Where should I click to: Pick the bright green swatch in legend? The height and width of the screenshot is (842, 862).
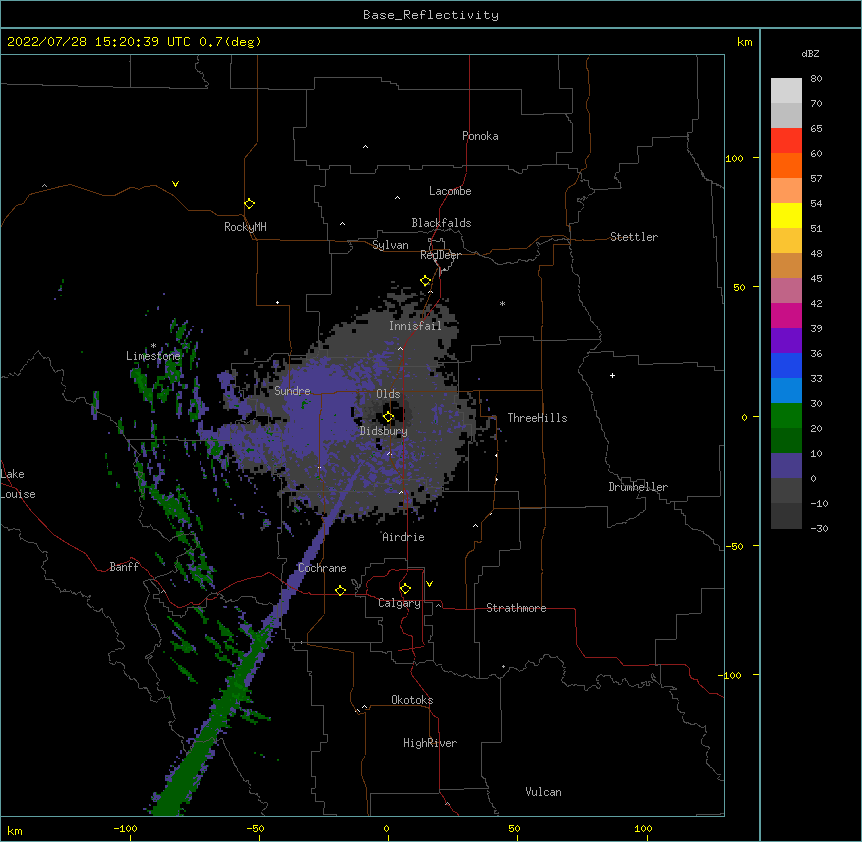tap(786, 416)
